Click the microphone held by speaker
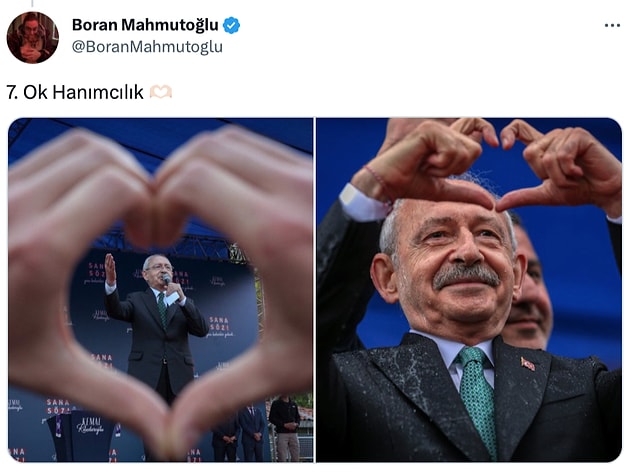 167,280
